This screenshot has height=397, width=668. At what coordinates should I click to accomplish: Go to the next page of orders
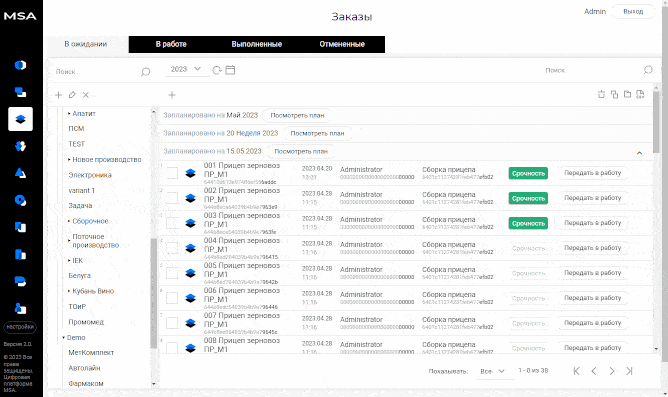pos(612,371)
